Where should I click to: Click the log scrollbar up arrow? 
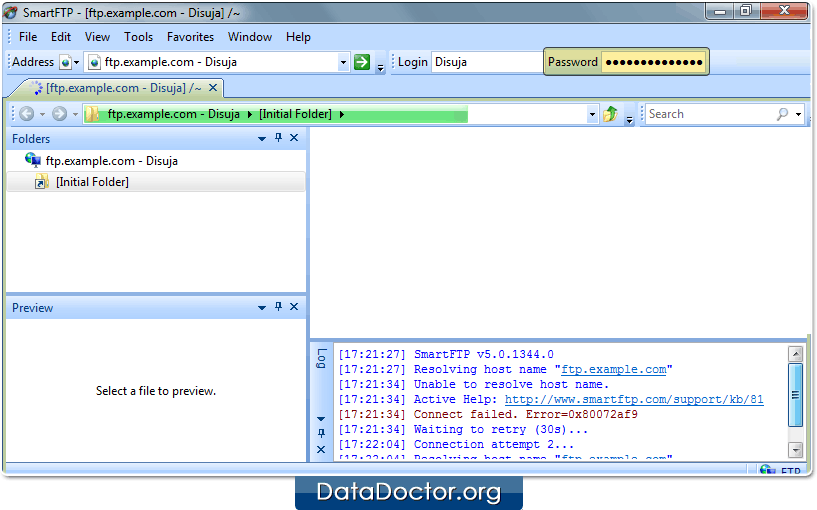coord(796,354)
